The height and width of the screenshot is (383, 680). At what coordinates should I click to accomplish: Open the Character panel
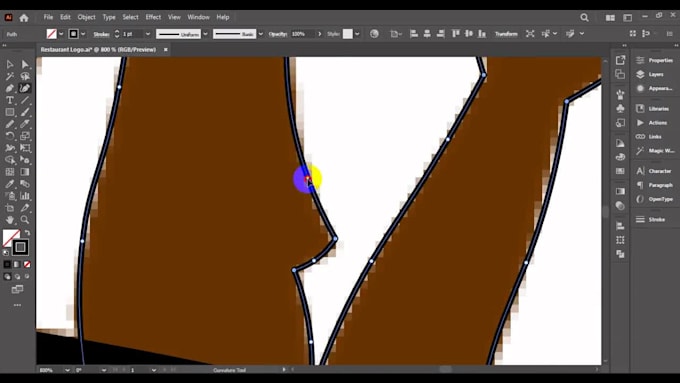coord(654,171)
